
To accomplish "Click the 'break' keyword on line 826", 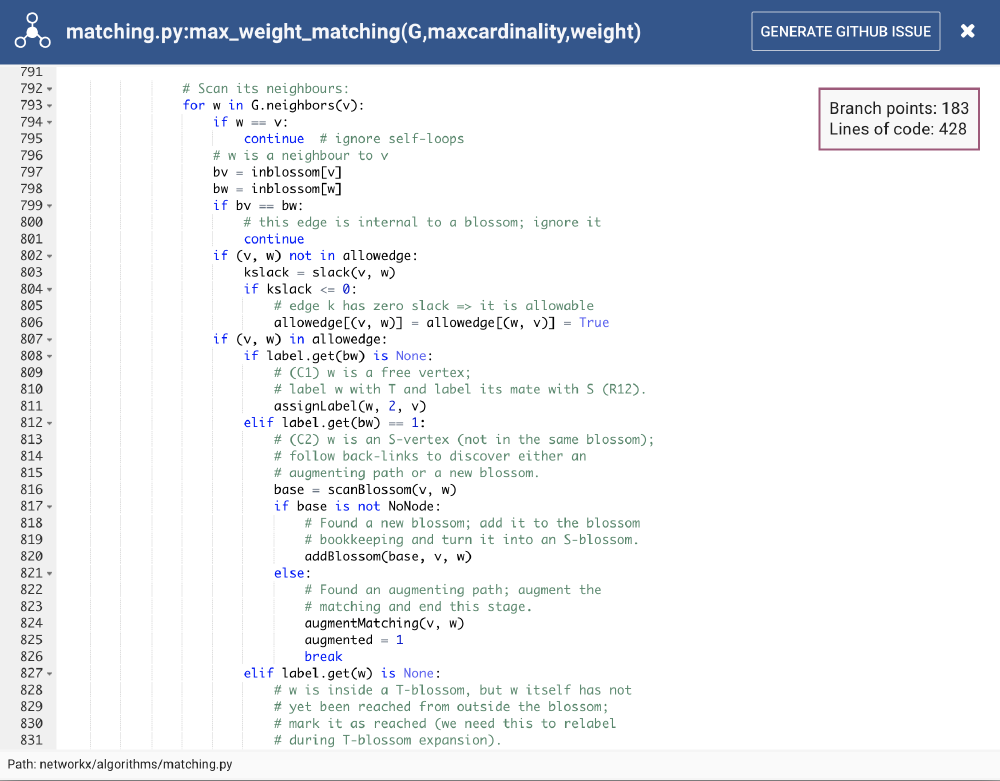I will click(323, 657).
